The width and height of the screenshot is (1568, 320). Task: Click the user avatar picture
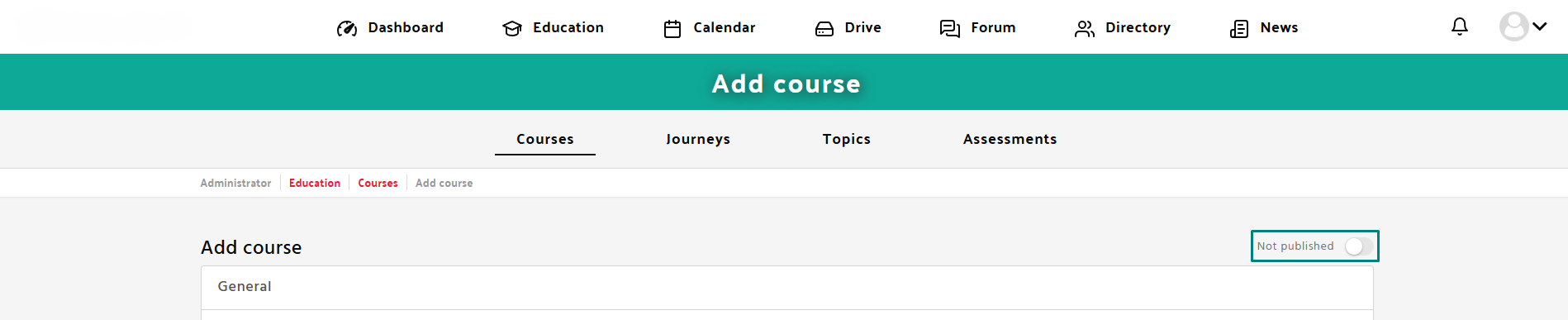coord(1513,26)
